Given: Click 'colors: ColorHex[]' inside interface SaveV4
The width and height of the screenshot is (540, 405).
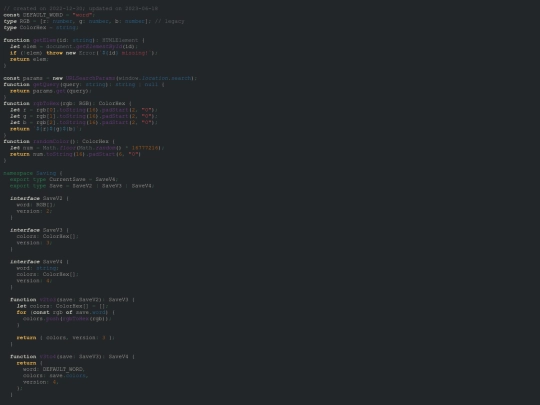Looking at the screenshot, I should (48, 274).
